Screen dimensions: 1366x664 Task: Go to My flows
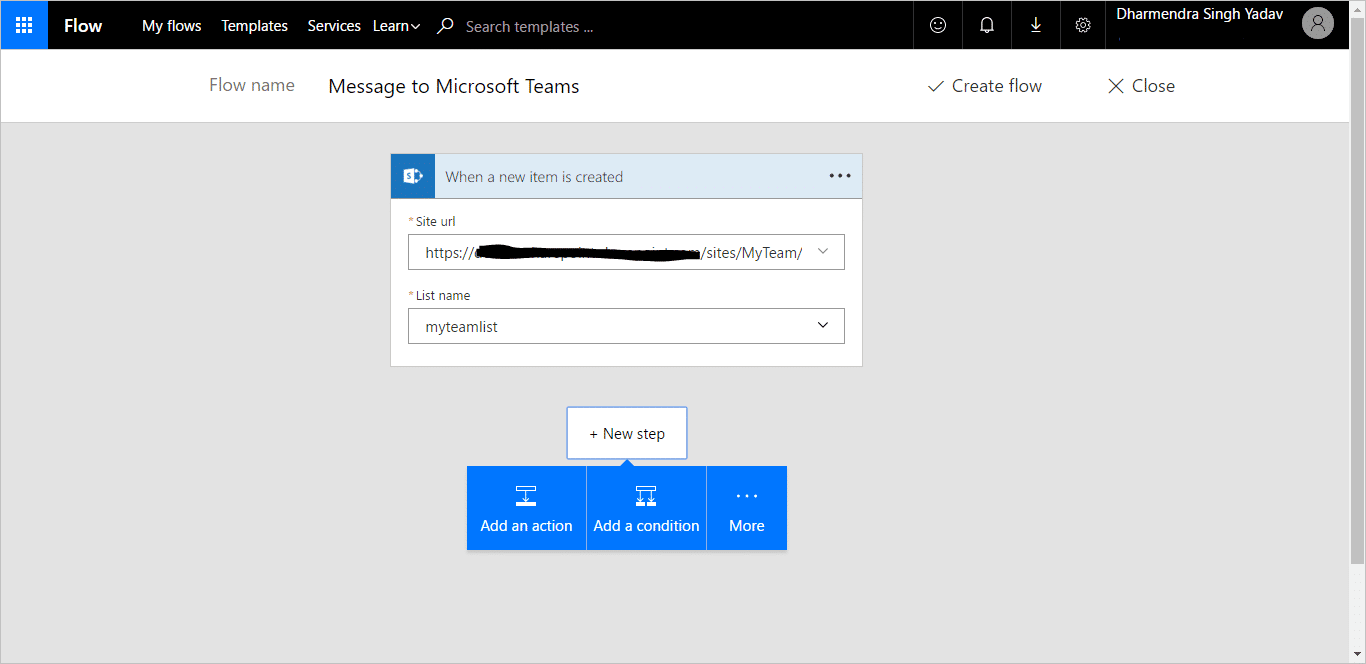[x=171, y=26]
